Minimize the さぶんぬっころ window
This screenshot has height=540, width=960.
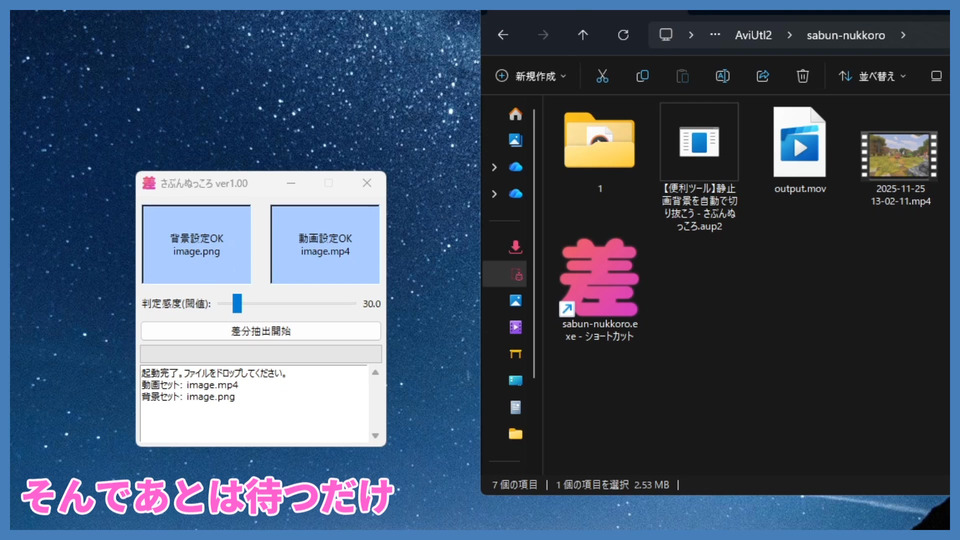click(x=291, y=183)
